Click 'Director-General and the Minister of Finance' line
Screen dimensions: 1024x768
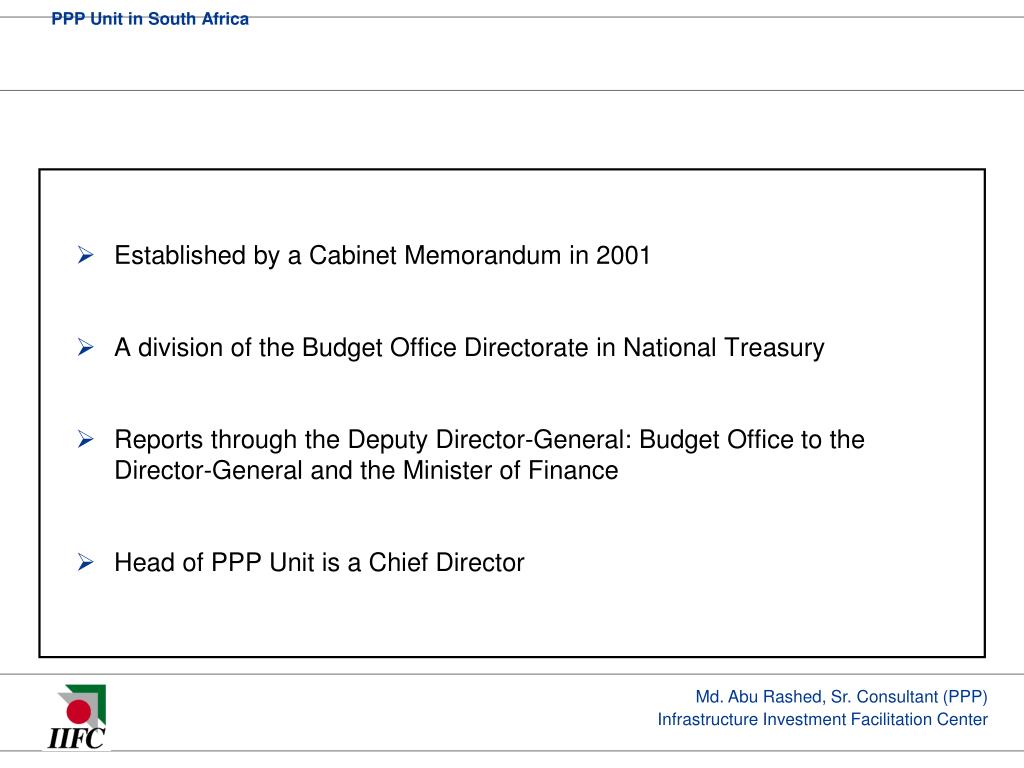(366, 470)
